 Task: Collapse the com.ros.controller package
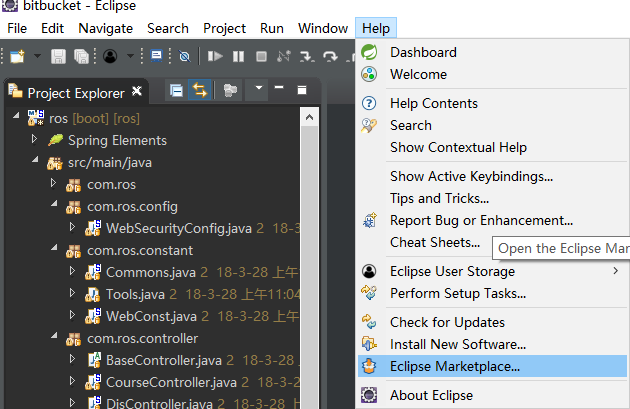coord(54,335)
